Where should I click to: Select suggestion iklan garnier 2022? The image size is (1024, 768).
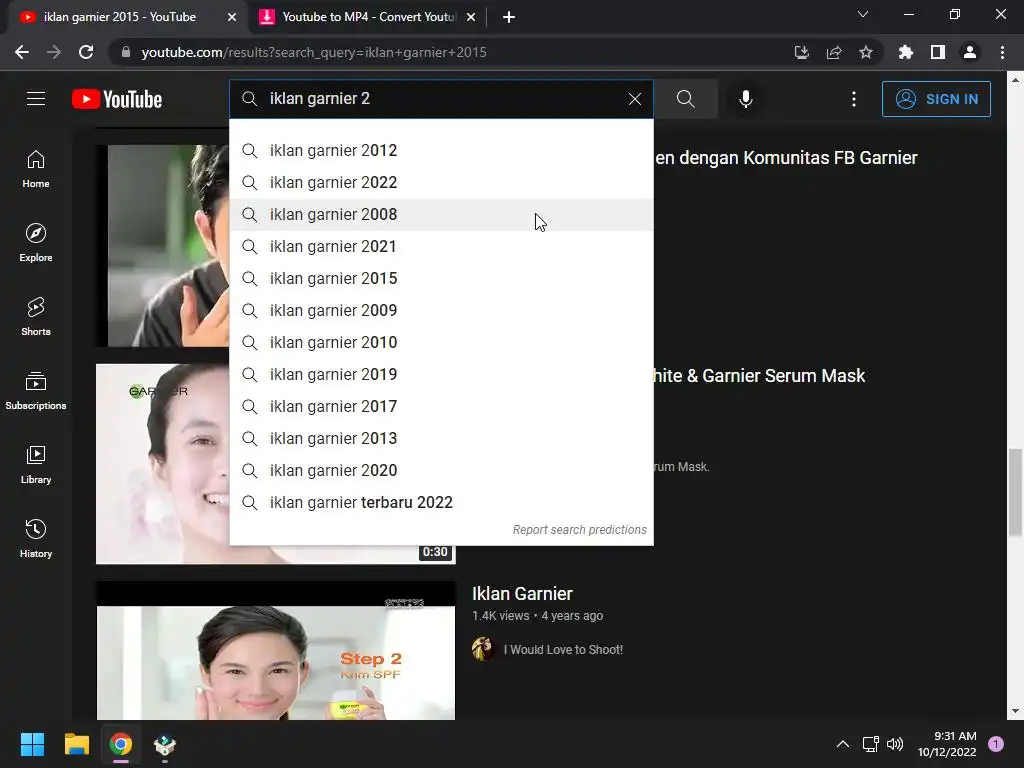pyautogui.click(x=441, y=182)
